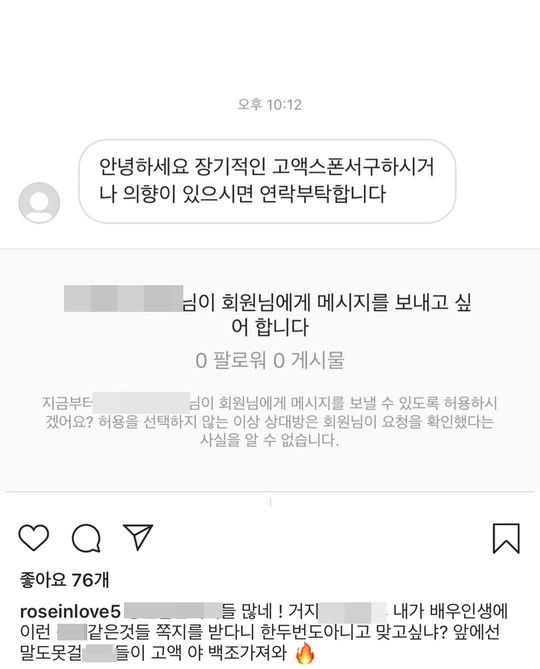Viewport: 540px width, 669px height.
Task: Share the post with the paper plane icon
Action: coord(138,537)
